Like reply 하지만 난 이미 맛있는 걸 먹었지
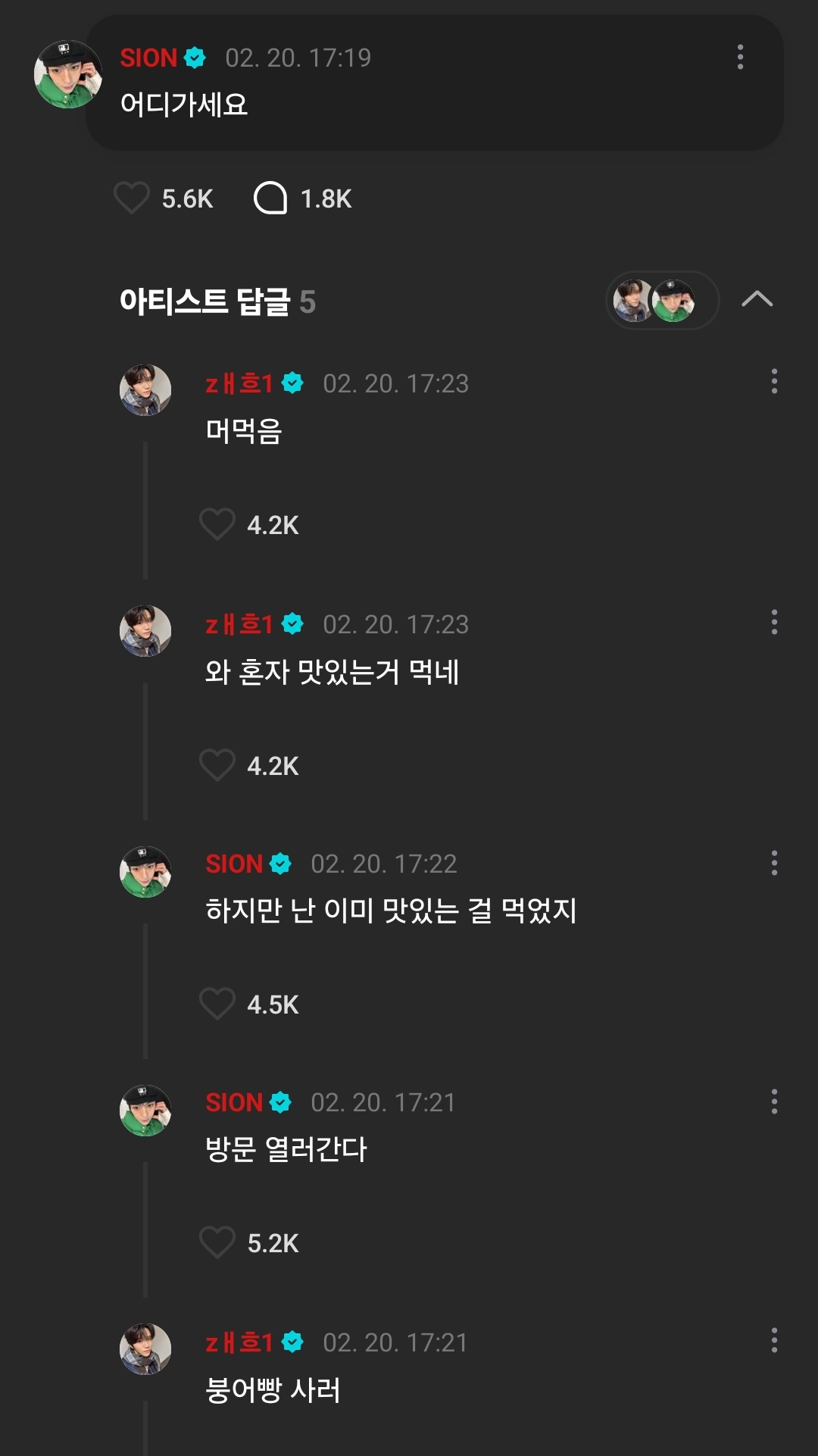 pyautogui.click(x=217, y=1004)
